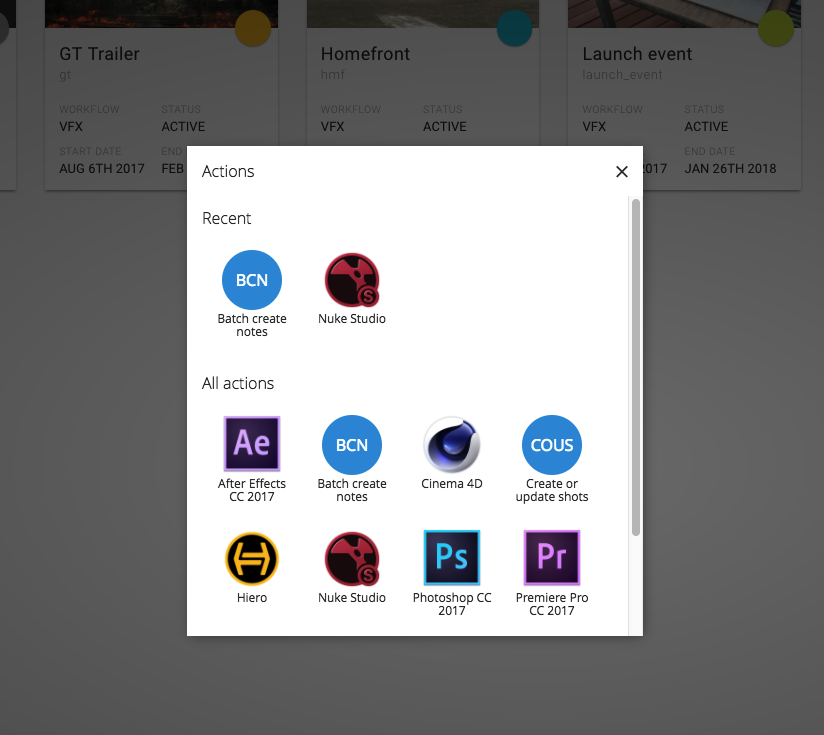The image size is (824, 735).
Task: Click ACTIVE status on Homefront card
Action: [x=445, y=127]
